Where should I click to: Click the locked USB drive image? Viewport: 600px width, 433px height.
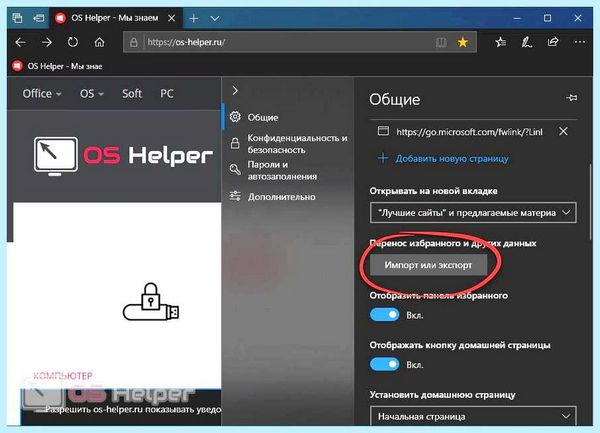coord(151,302)
